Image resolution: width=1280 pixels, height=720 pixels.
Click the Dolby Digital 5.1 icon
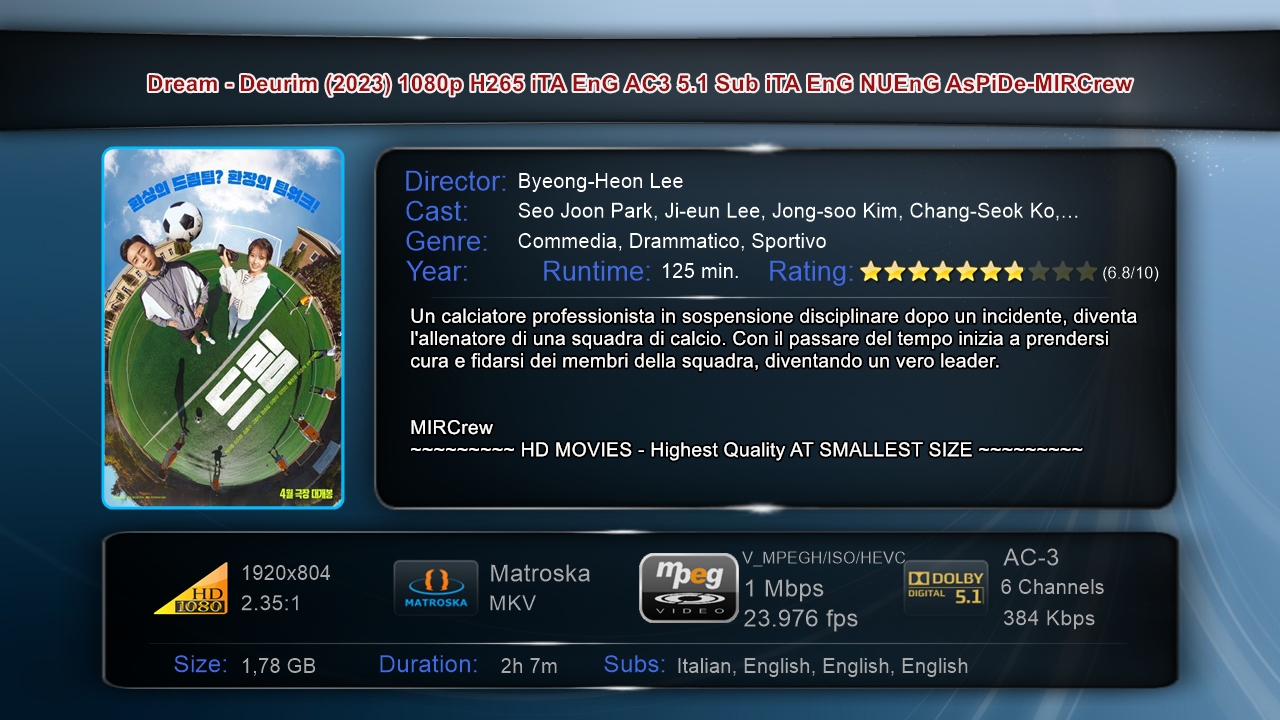click(x=945, y=587)
